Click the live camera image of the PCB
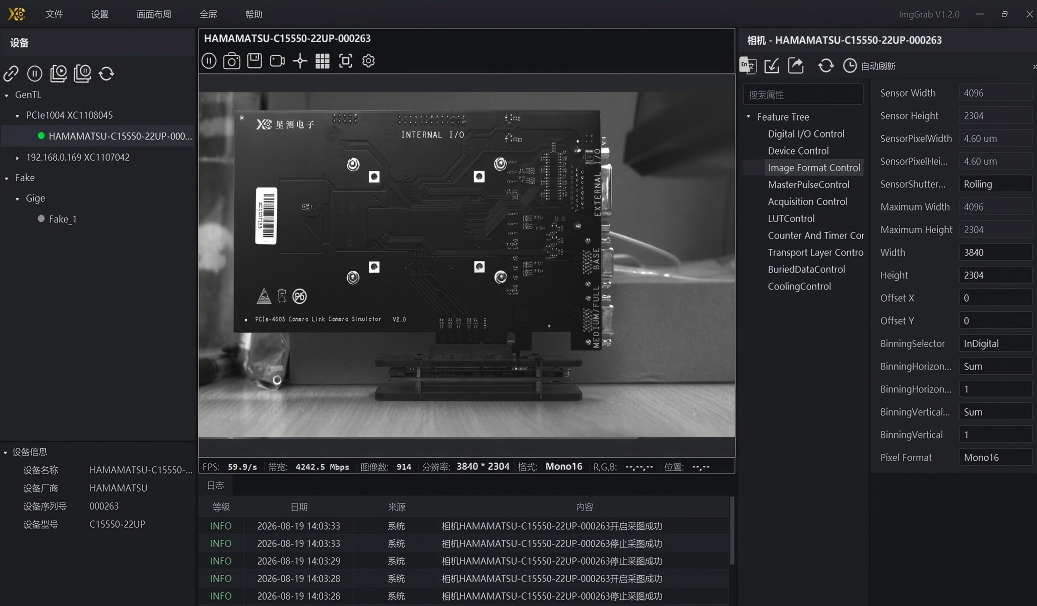1037x606 pixels. (x=466, y=265)
